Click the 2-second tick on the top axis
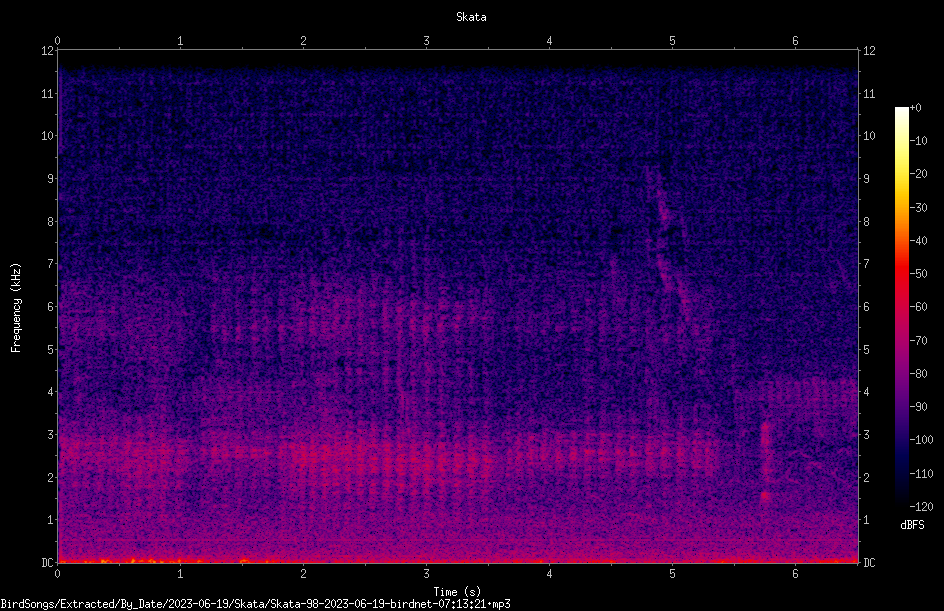This screenshot has height=611, width=944. (303, 41)
